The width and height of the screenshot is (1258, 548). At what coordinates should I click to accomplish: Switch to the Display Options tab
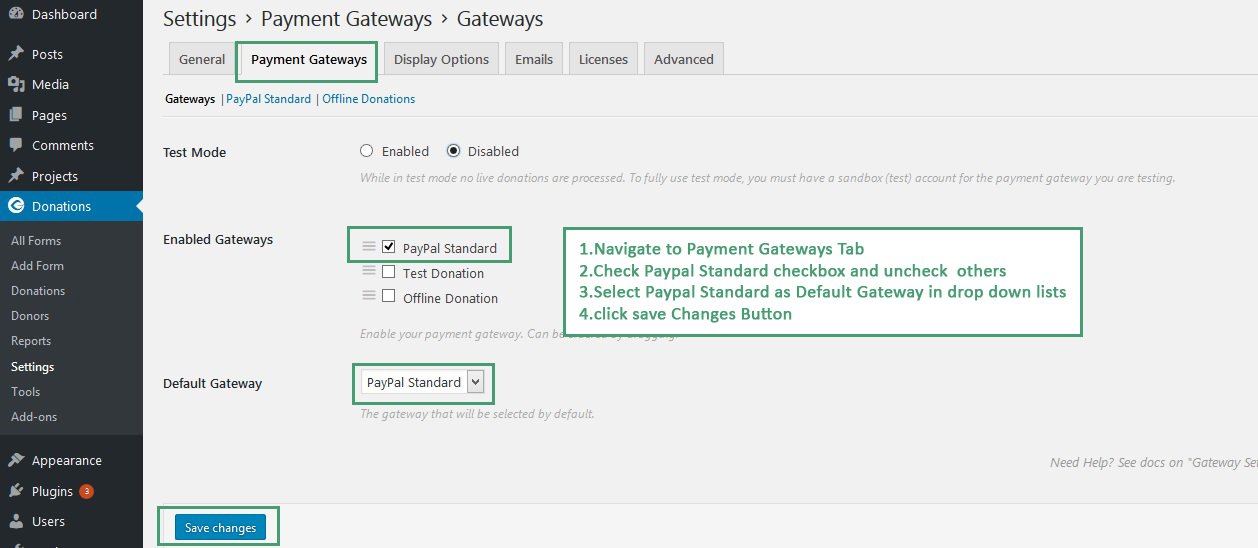(441, 59)
